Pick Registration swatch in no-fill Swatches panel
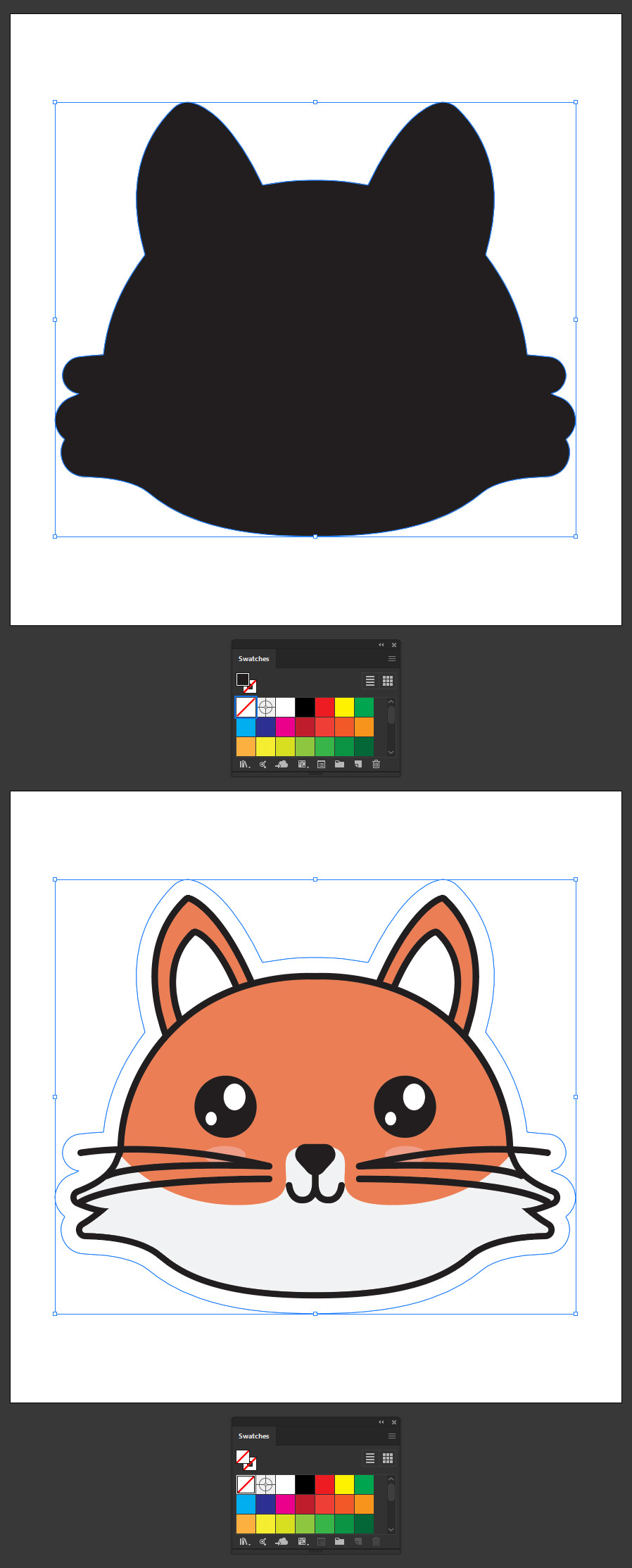 (x=265, y=1484)
